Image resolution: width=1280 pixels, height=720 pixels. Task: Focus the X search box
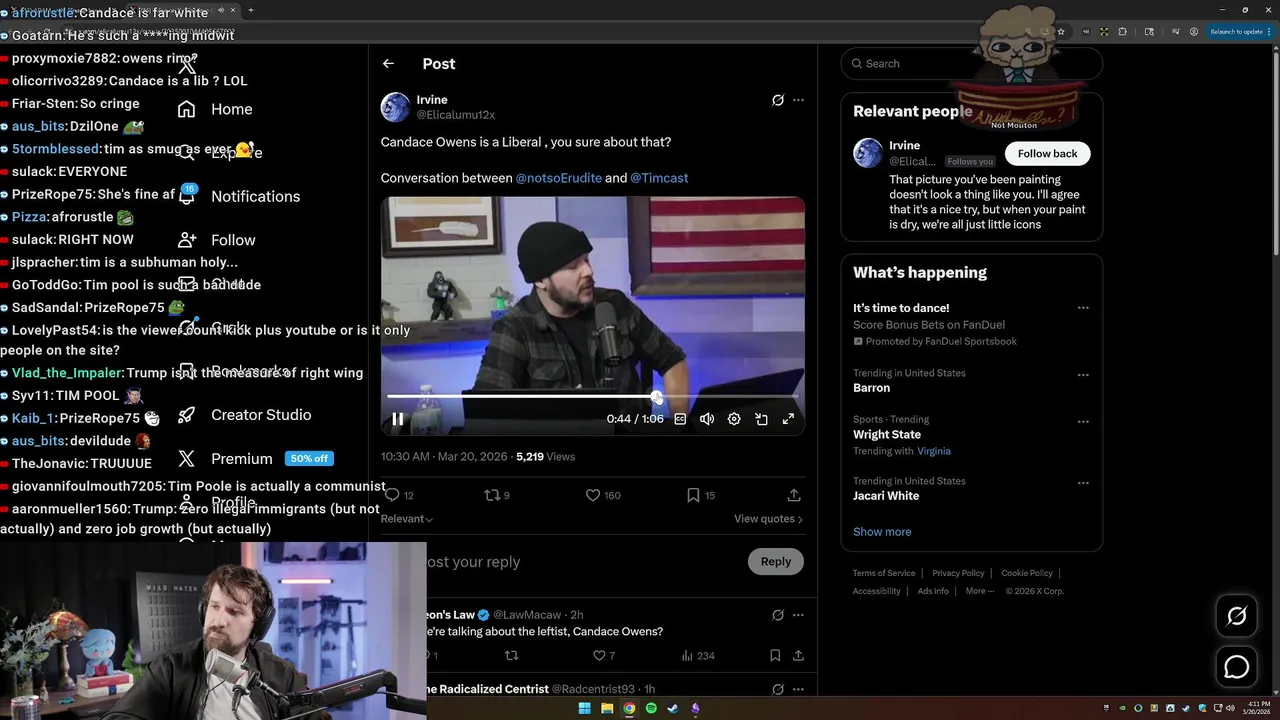click(971, 63)
